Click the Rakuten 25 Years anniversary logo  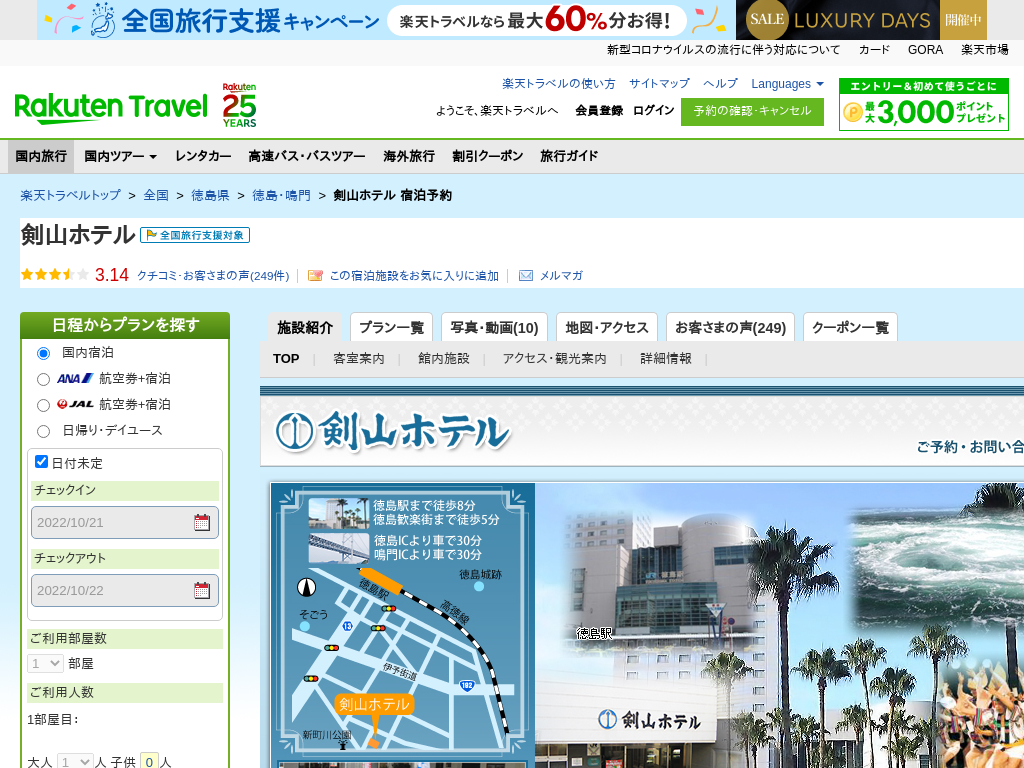point(239,105)
